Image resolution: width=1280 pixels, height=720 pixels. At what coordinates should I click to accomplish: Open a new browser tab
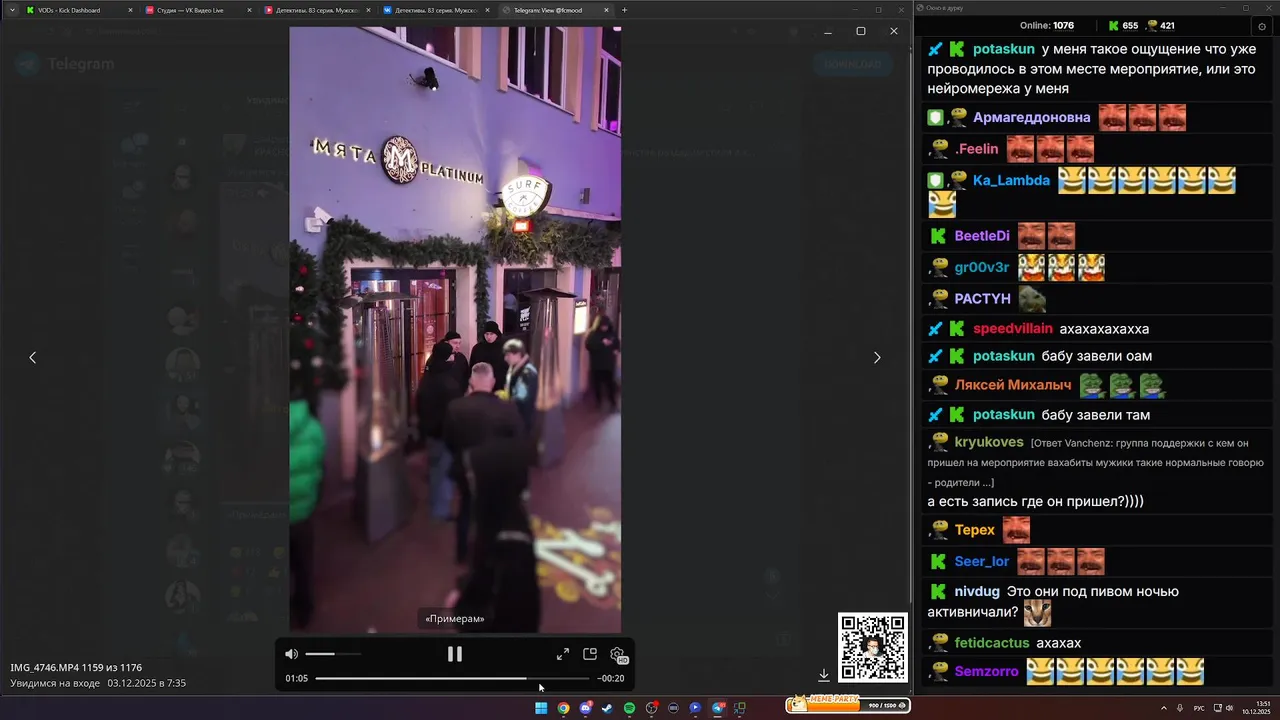(625, 10)
